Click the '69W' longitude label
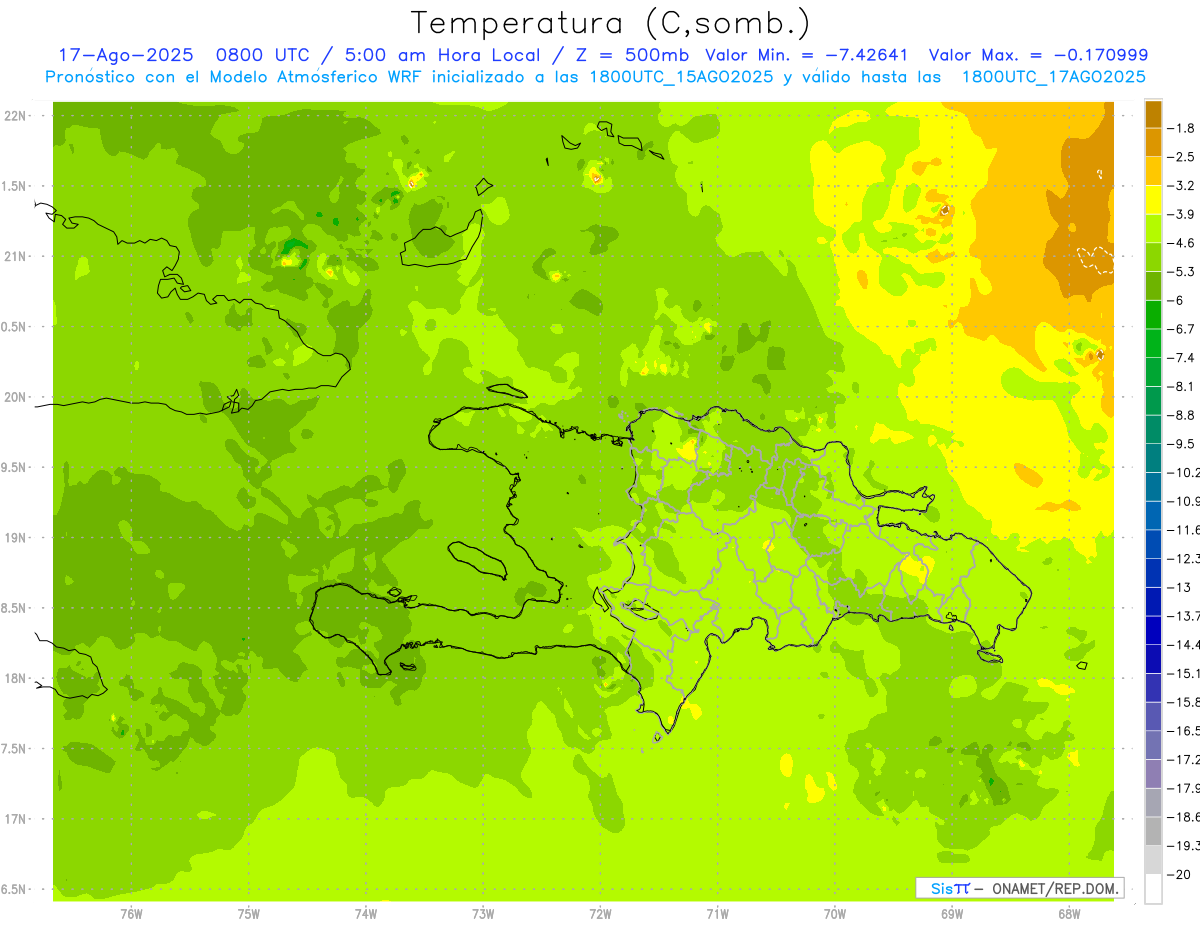 pyautogui.click(x=952, y=913)
